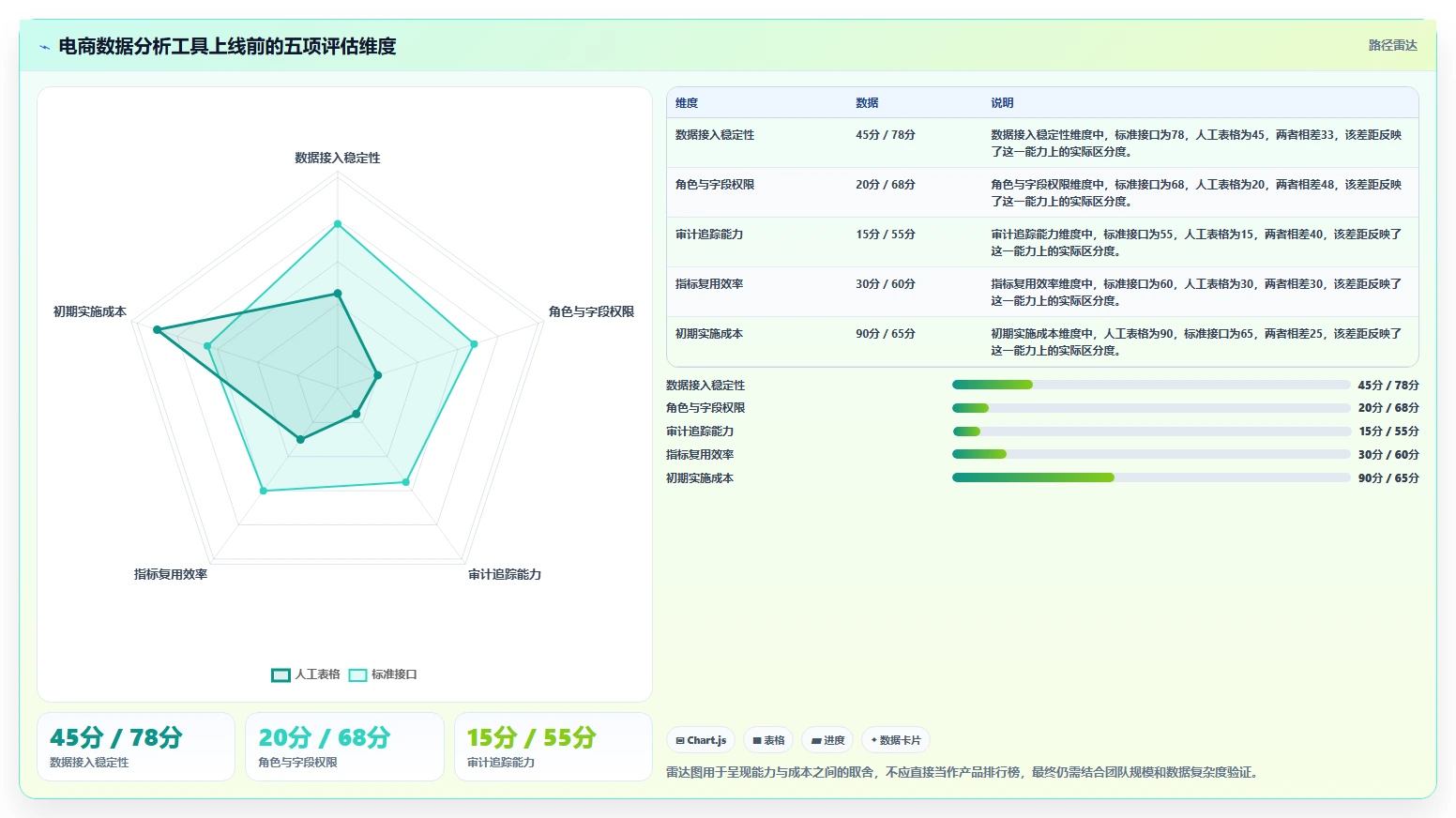The height and width of the screenshot is (818, 1456).
Task: Select table cell 指标复用效率
Action: coord(709,284)
